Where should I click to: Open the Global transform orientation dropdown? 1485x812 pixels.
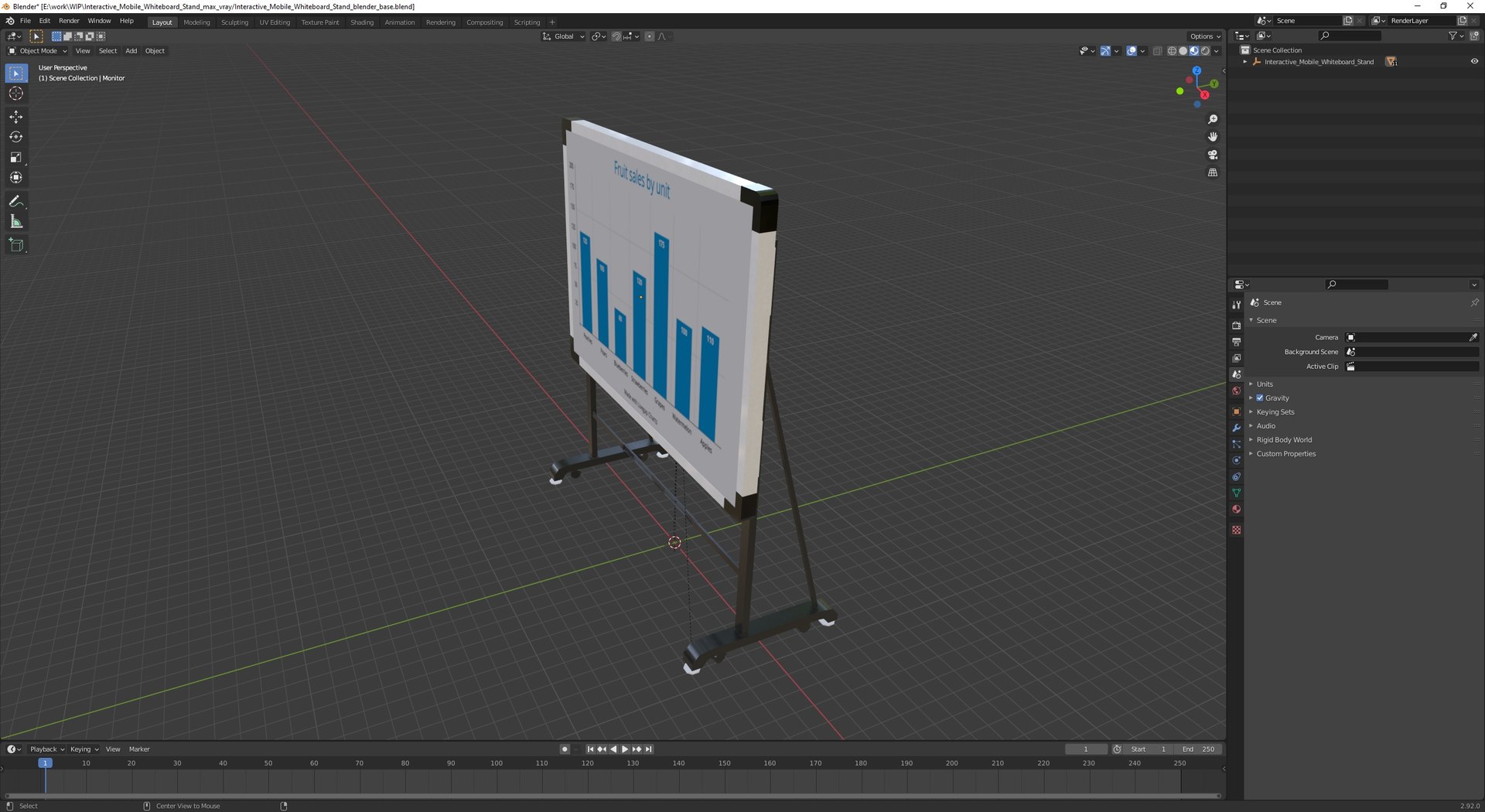(x=563, y=36)
